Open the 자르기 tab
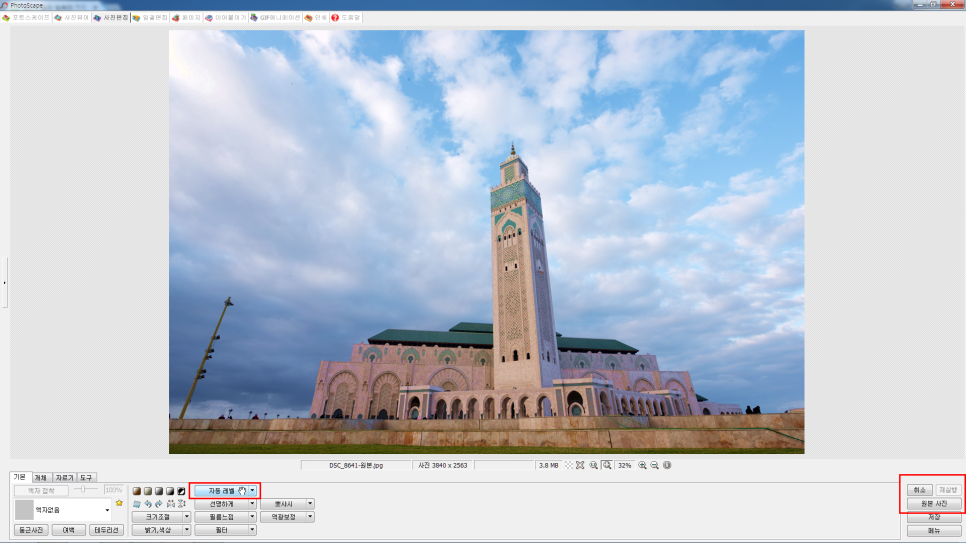Viewport: 966px width, 543px height. (64, 477)
